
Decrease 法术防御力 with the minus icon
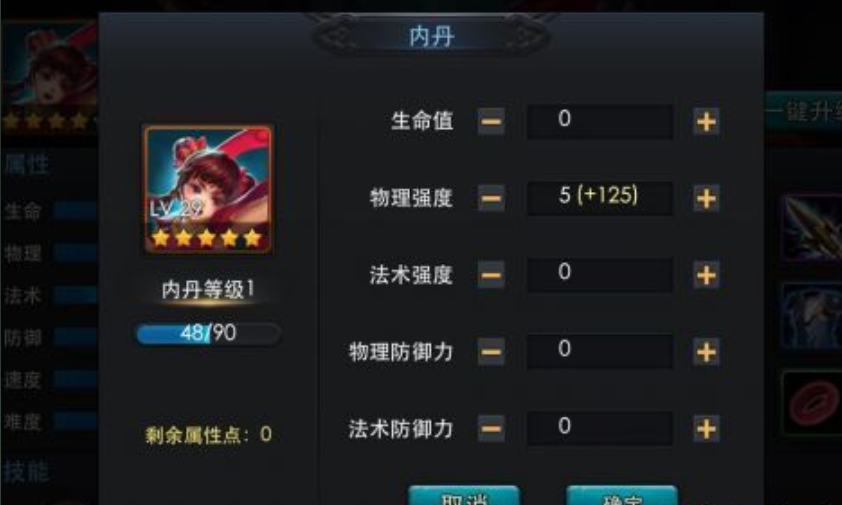click(x=491, y=429)
